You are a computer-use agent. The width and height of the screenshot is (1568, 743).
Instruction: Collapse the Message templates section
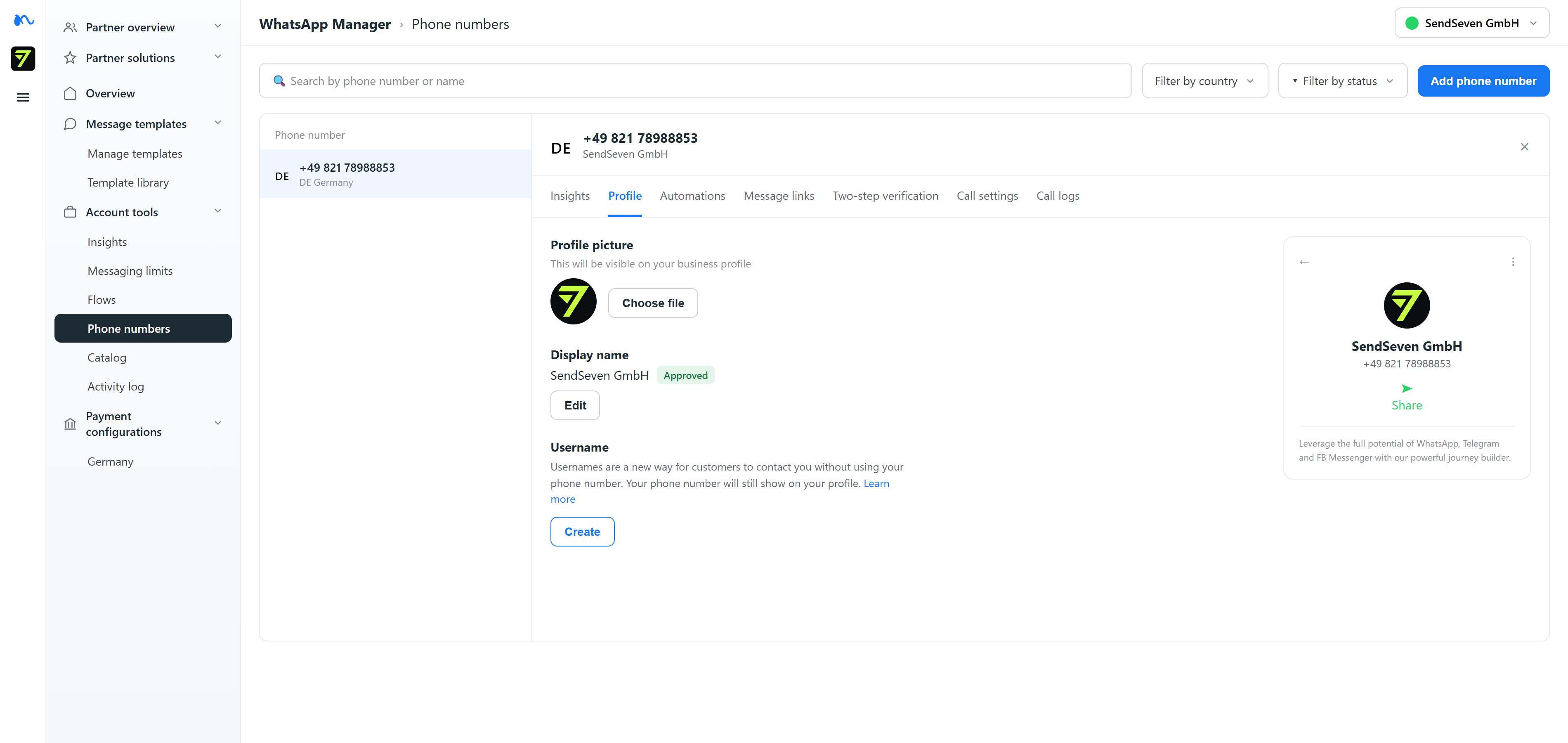point(218,123)
